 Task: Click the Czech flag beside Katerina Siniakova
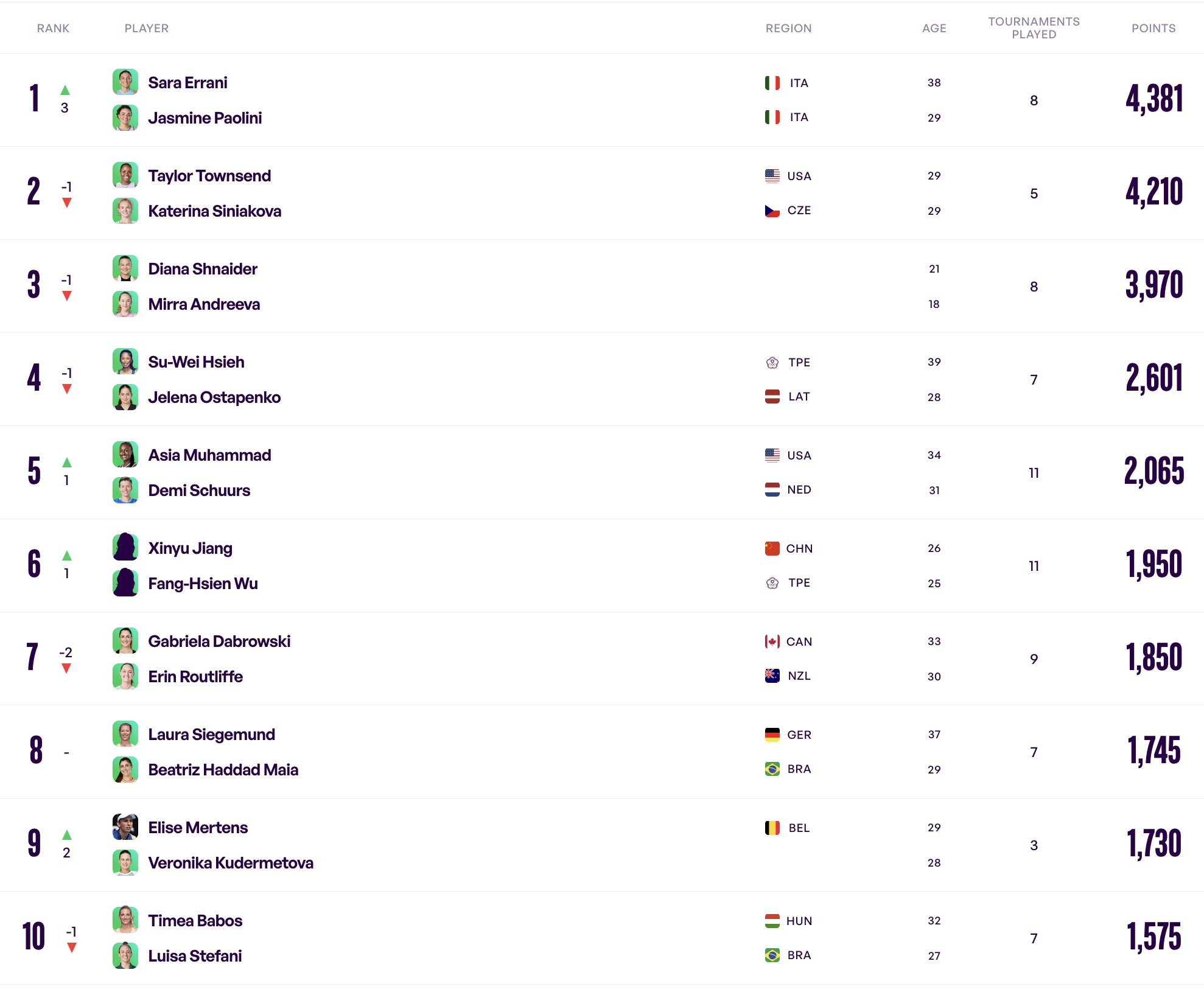[772, 211]
